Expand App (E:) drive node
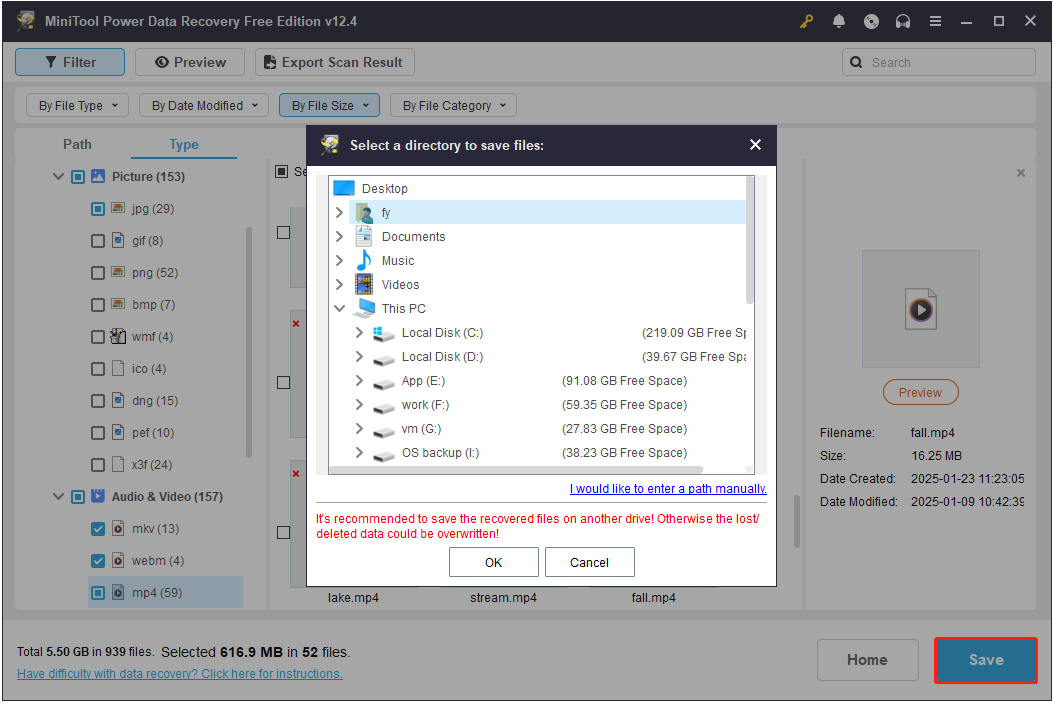Image resolution: width=1054 pixels, height=703 pixels. (359, 381)
